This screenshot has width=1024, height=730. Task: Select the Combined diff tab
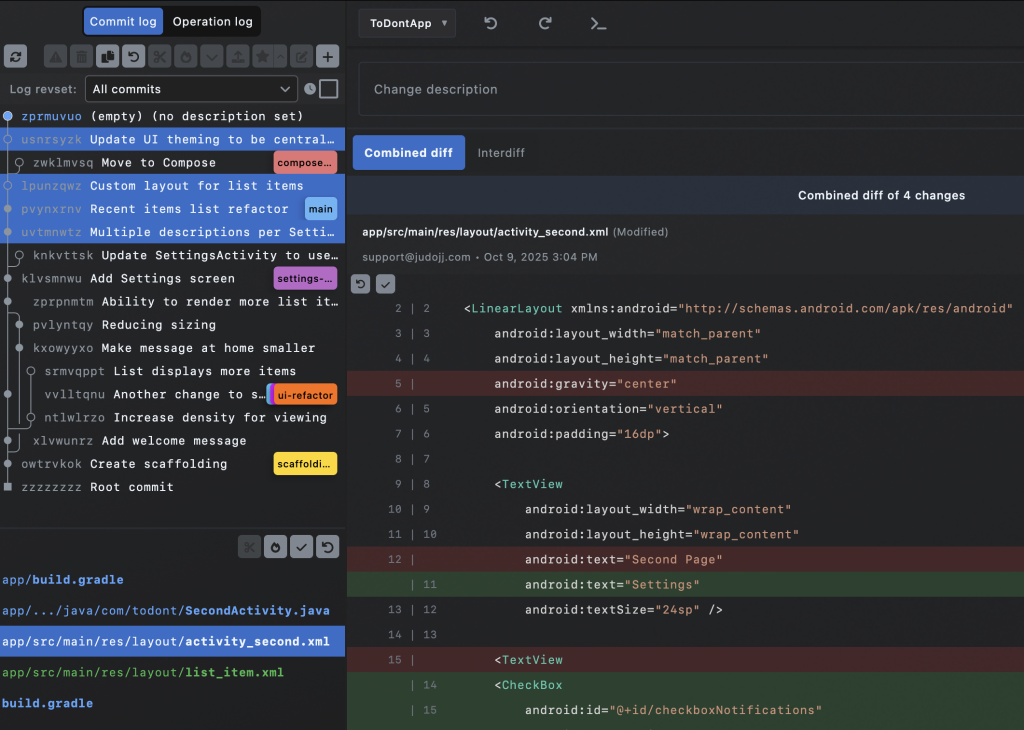(x=408, y=153)
